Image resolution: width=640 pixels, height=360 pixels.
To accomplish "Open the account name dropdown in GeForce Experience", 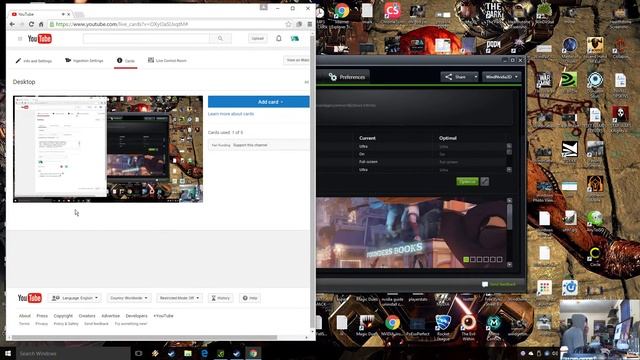I will coord(502,77).
